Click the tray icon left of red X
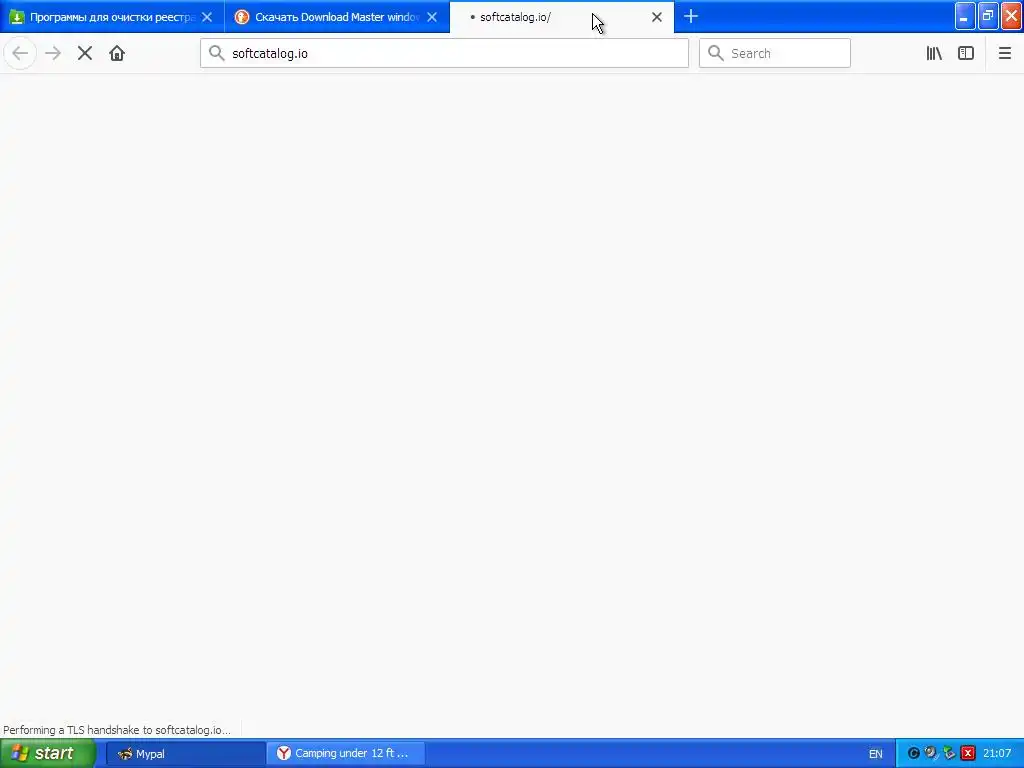 pyautogui.click(x=950, y=754)
